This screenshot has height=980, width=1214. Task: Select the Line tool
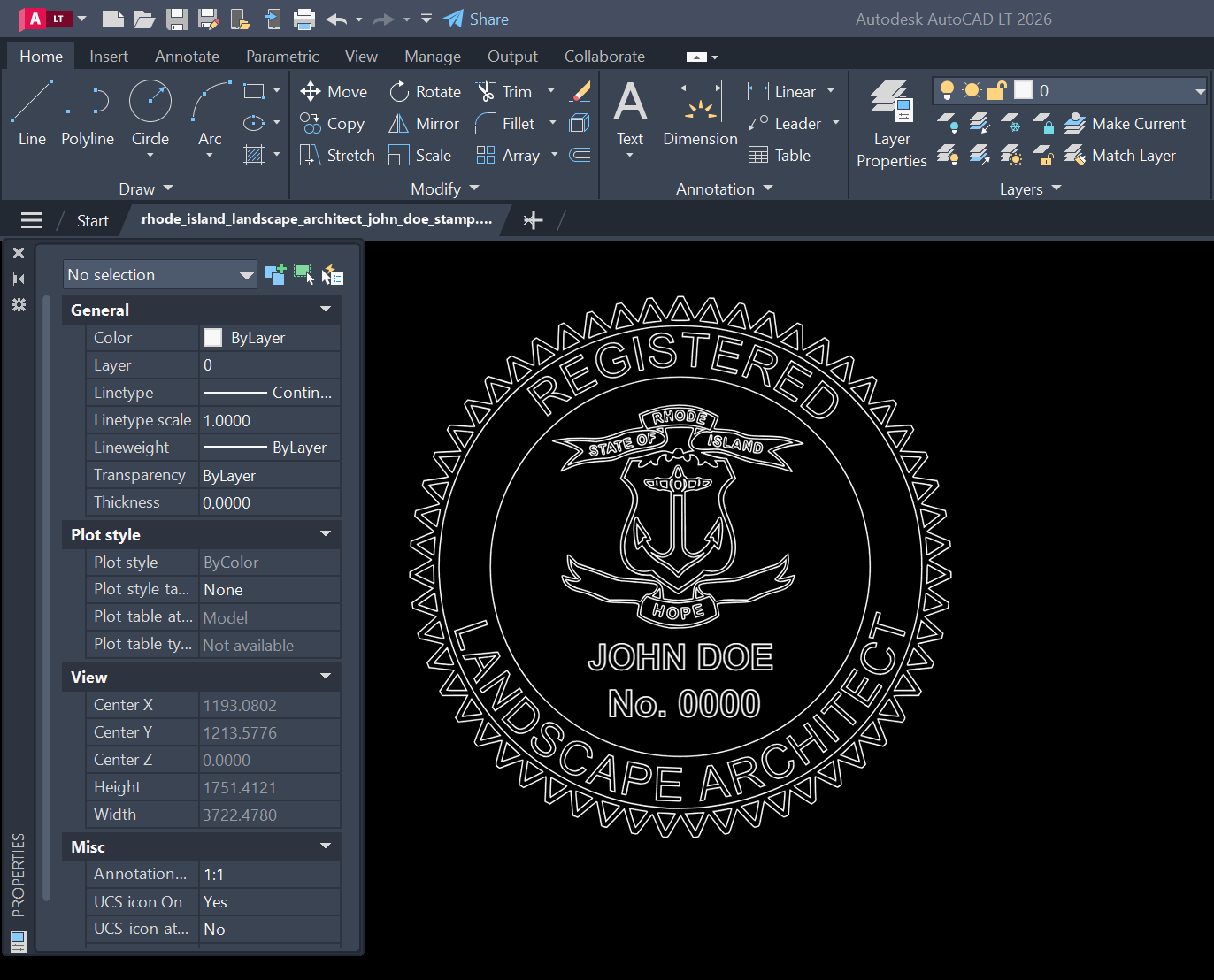click(x=32, y=112)
